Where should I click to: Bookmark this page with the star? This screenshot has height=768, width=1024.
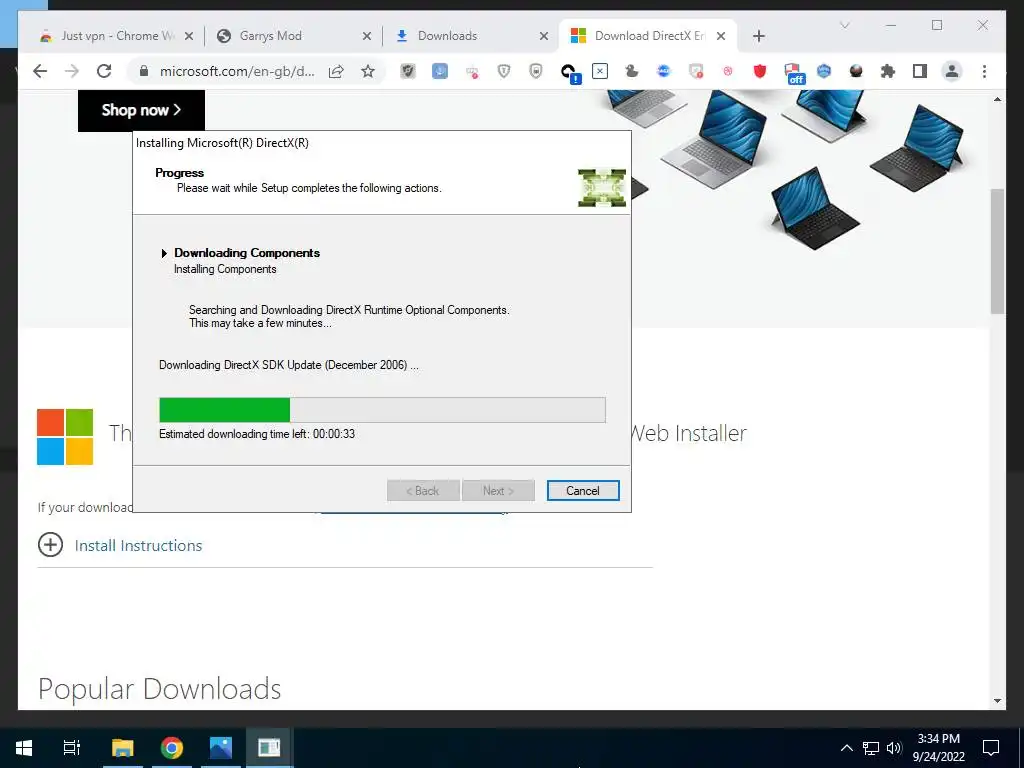coord(368,71)
